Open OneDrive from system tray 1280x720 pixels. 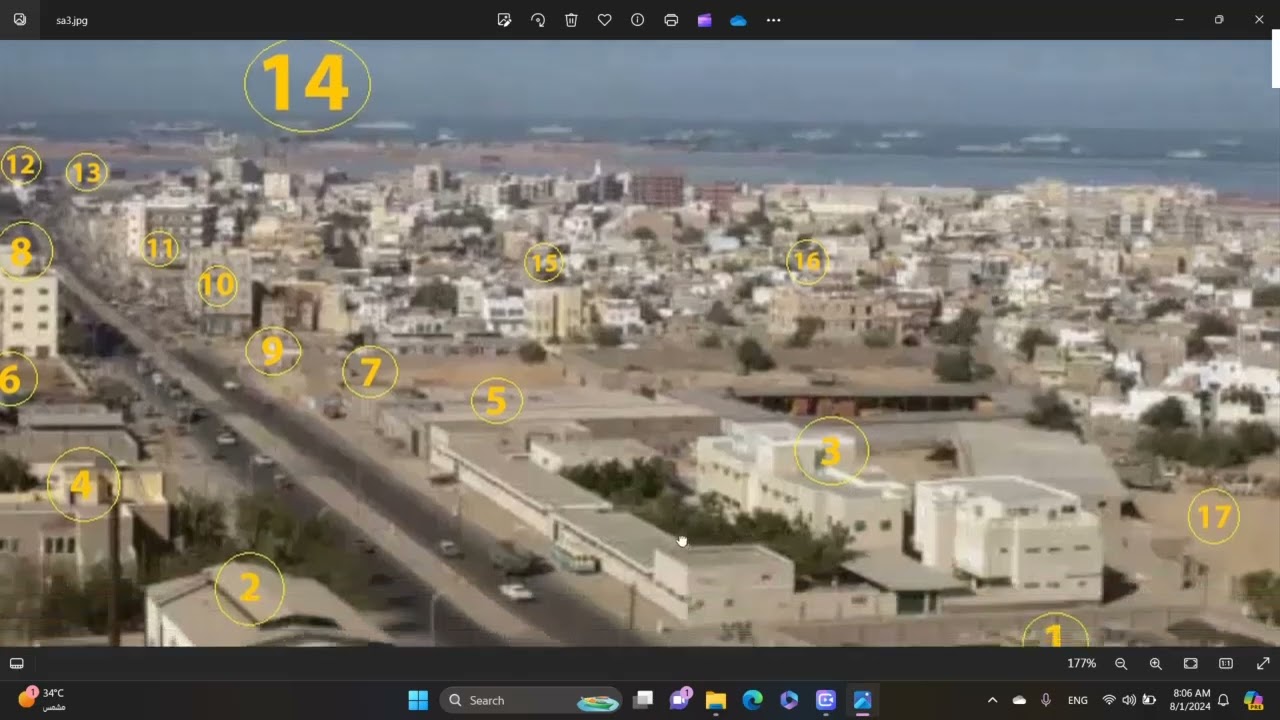point(1019,700)
